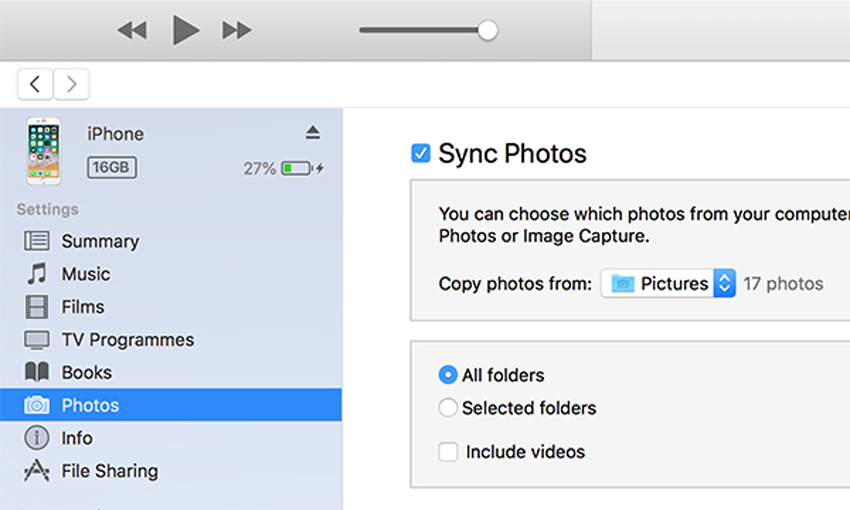Untick the Sync Photos checkbox
Viewport: 850px width, 510px height.
tap(421, 153)
